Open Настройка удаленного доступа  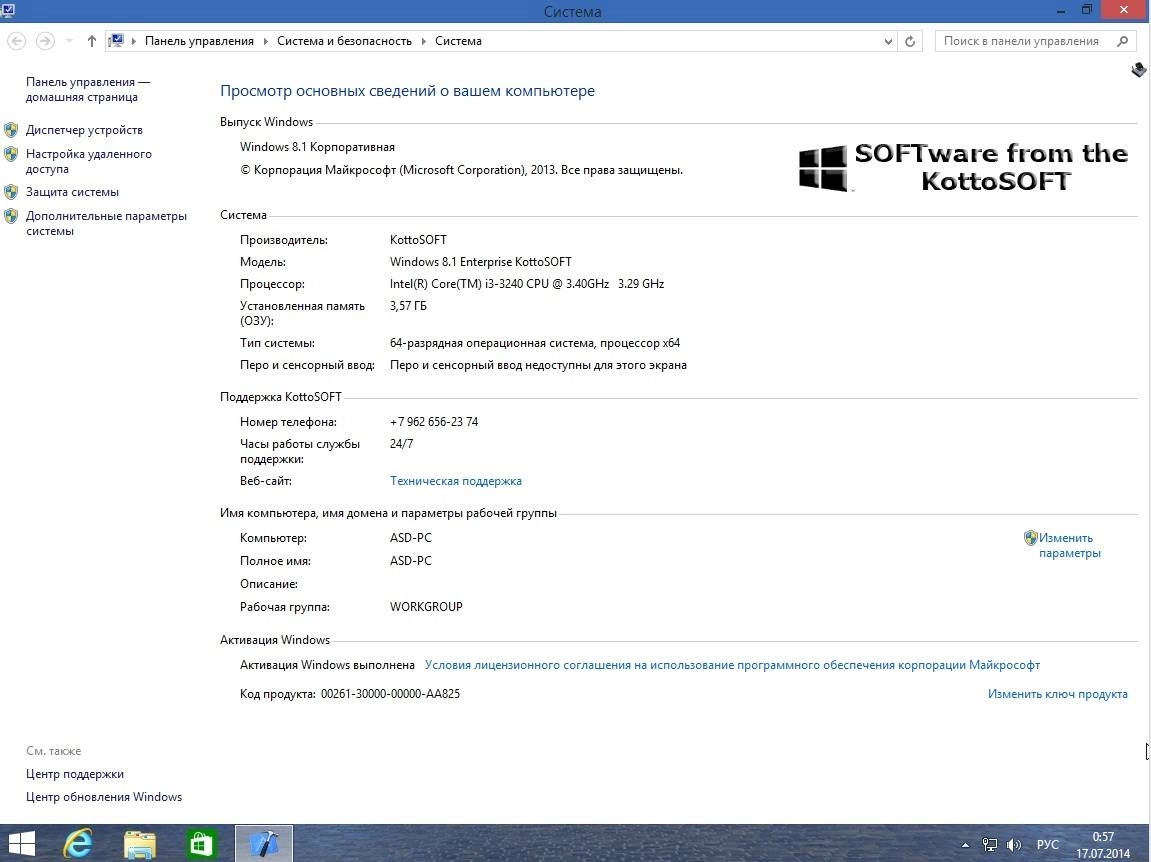pos(89,162)
